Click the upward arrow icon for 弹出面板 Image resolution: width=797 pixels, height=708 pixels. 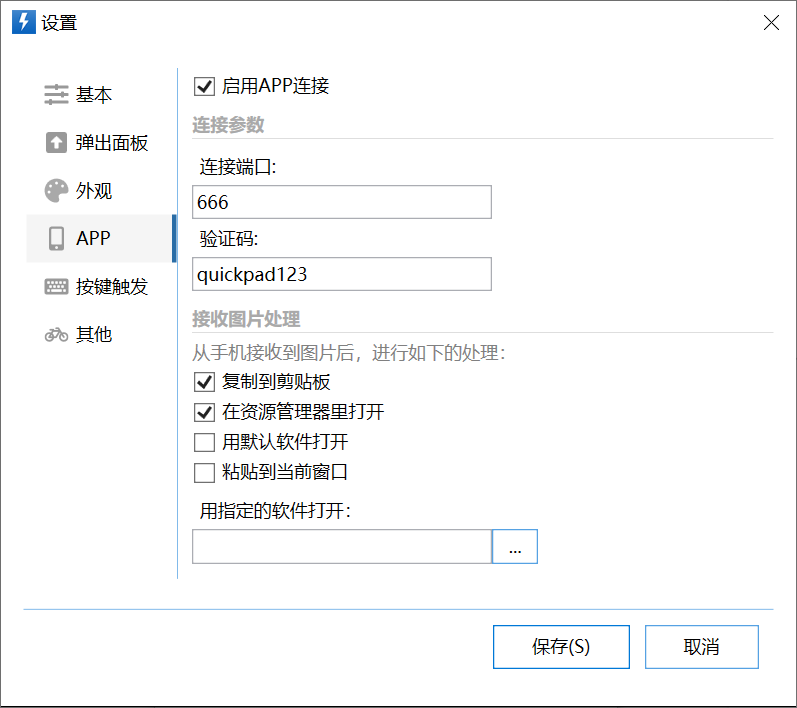(56, 143)
